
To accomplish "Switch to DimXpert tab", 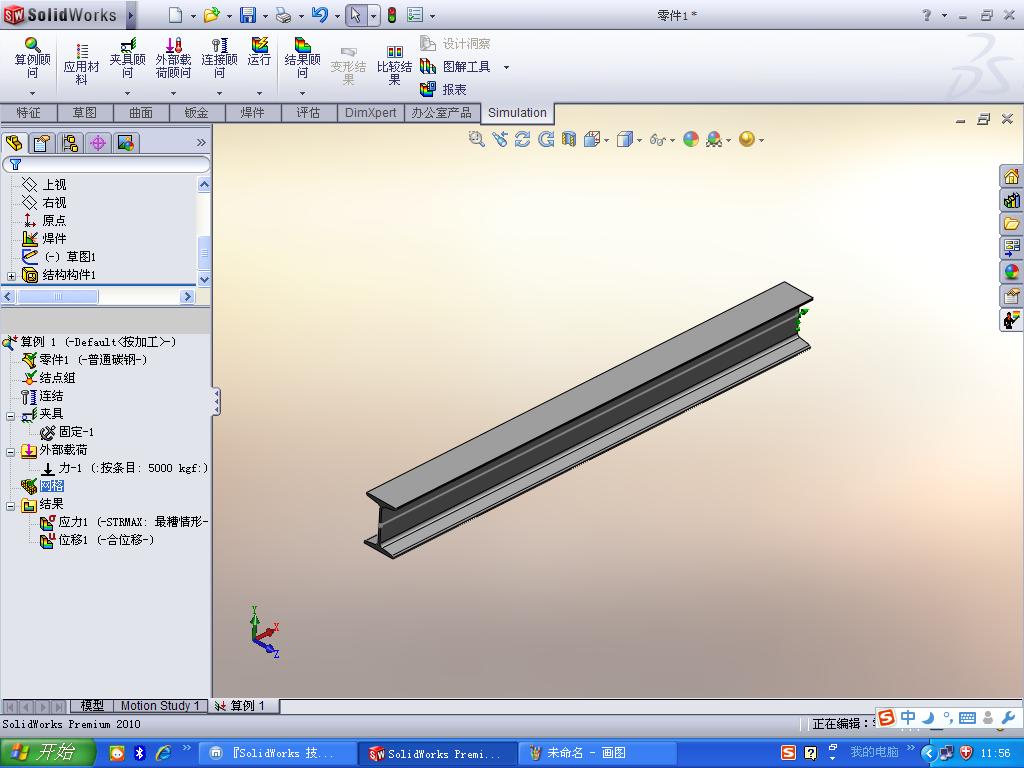I will pos(370,113).
